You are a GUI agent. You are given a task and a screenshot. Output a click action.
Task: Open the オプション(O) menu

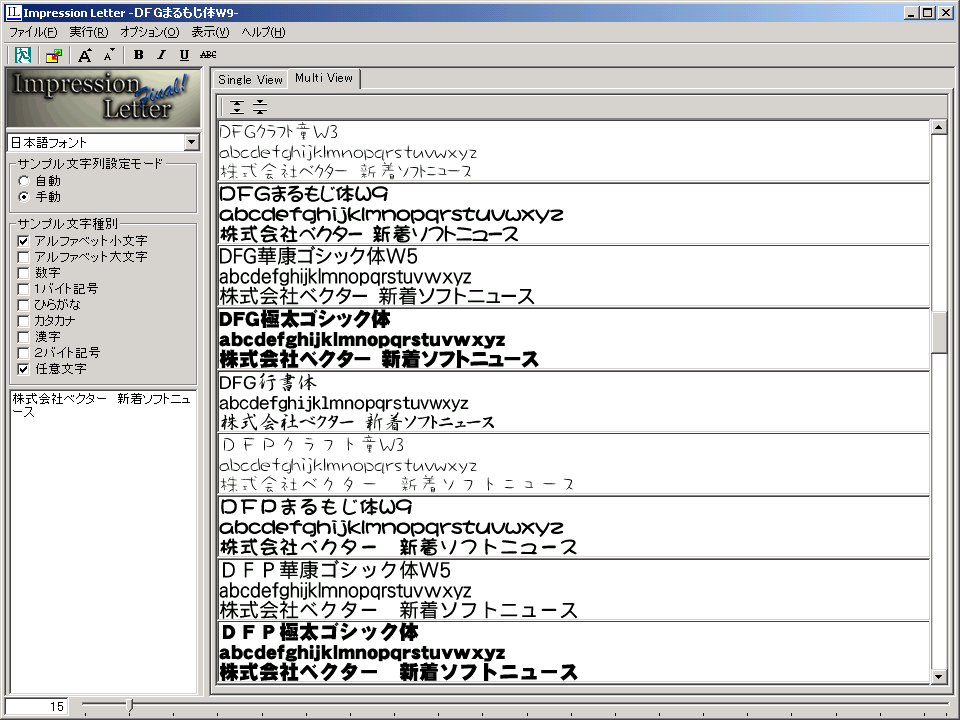[x=149, y=32]
